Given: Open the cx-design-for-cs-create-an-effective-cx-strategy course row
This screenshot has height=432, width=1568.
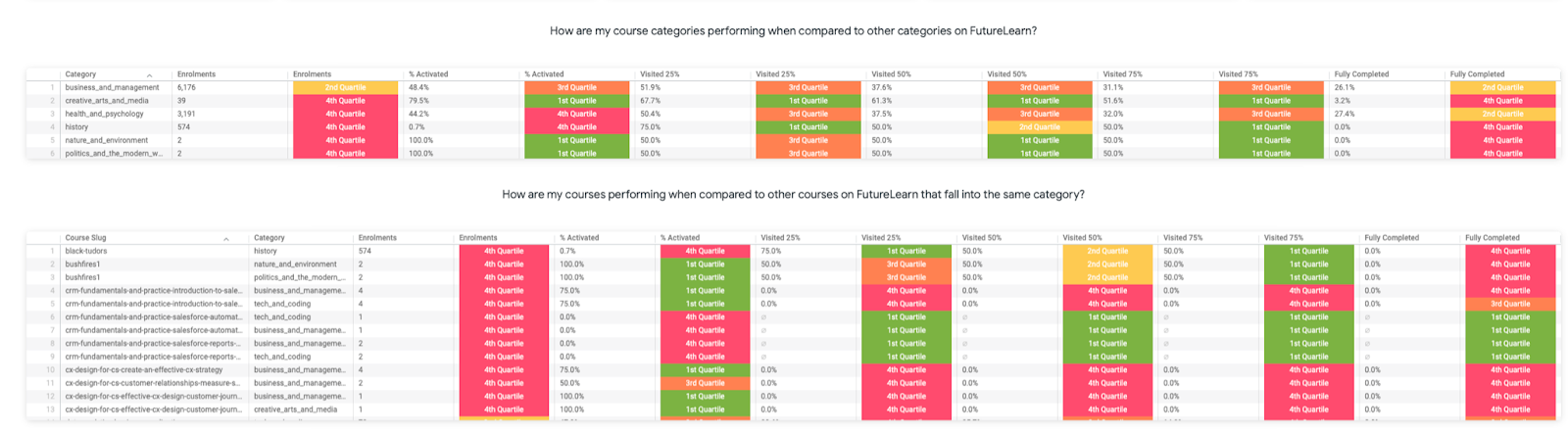Looking at the screenshot, I should pos(144,370).
